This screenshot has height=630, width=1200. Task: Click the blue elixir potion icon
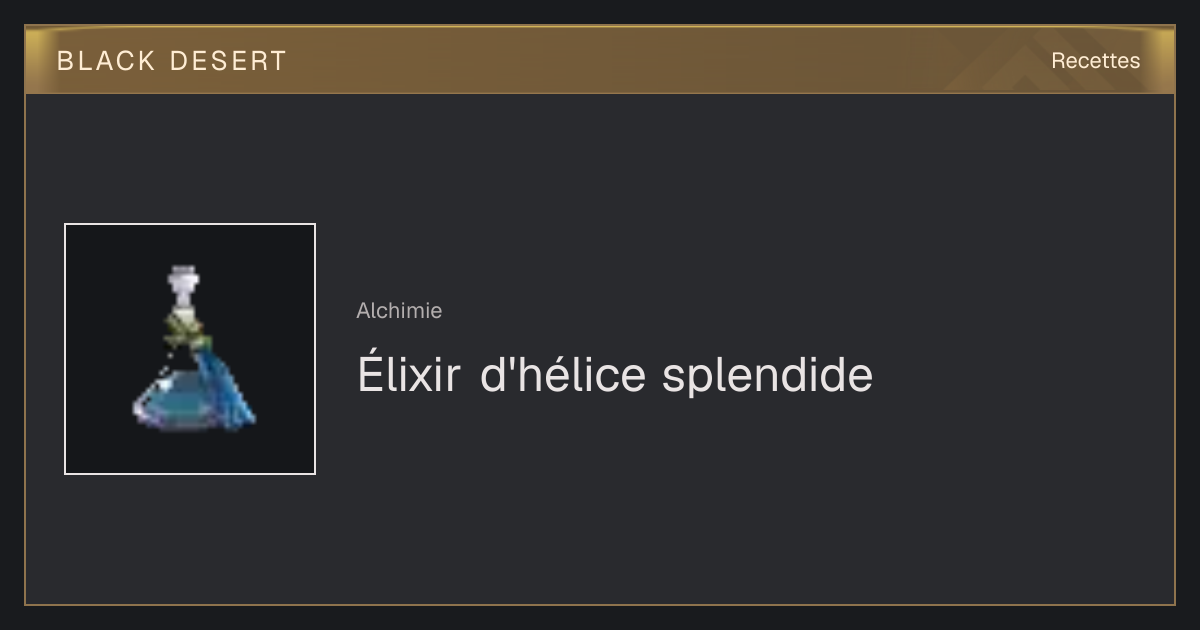(x=193, y=348)
